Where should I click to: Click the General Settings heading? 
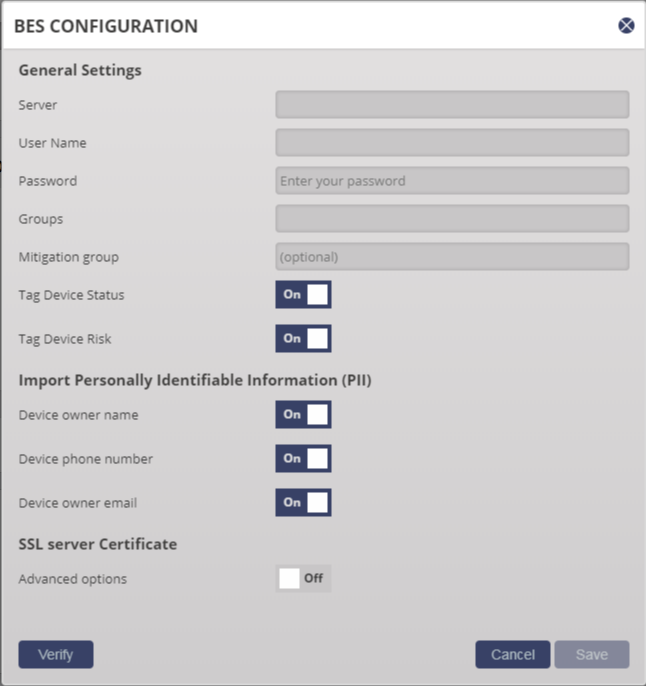pyautogui.click(x=80, y=70)
